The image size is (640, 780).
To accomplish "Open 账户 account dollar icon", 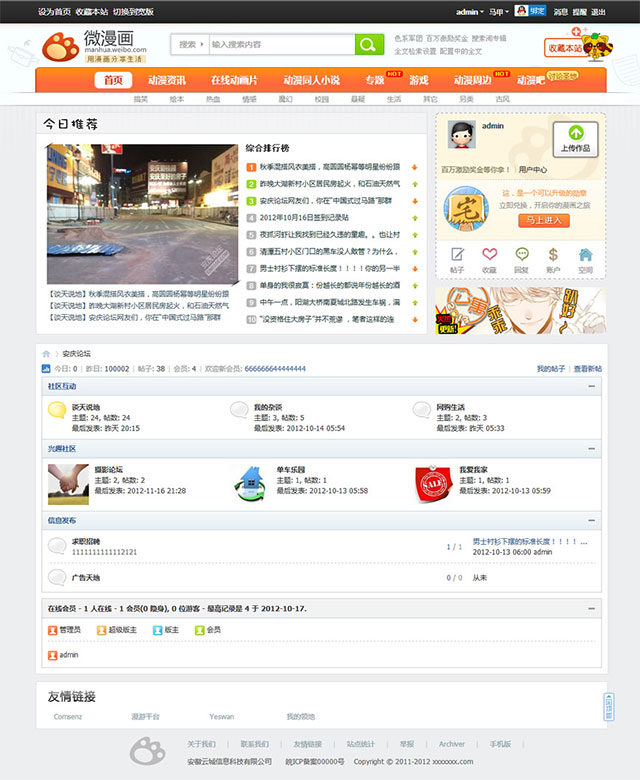I will tap(553, 255).
